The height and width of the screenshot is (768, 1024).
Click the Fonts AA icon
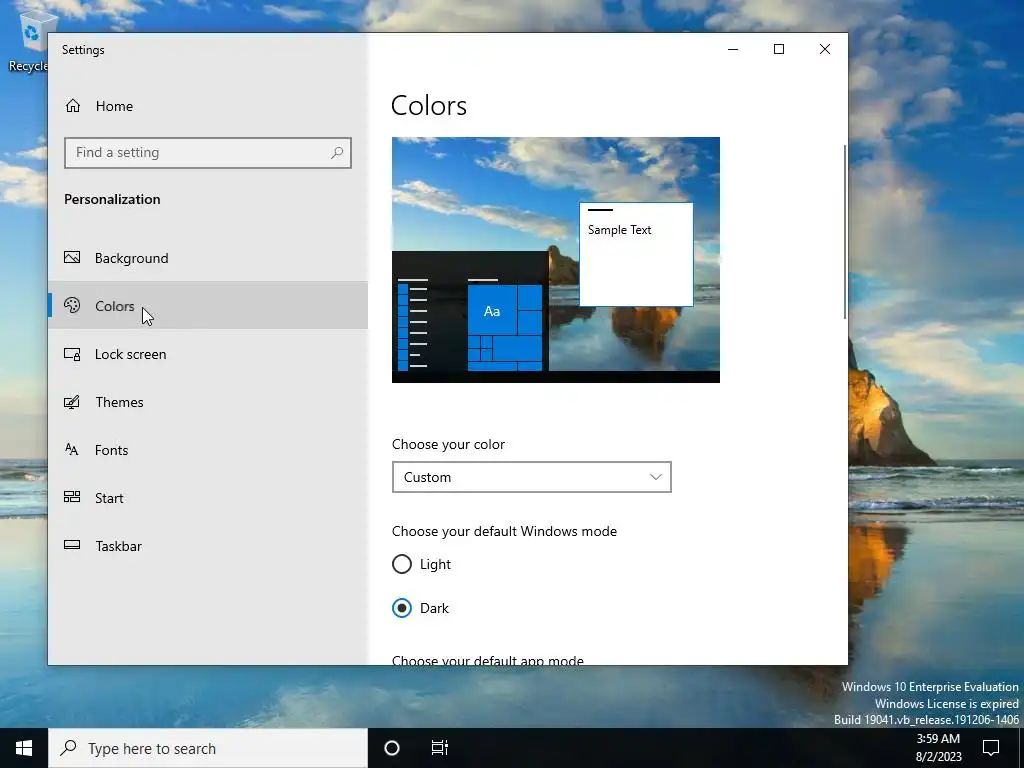pyautogui.click(x=72, y=449)
